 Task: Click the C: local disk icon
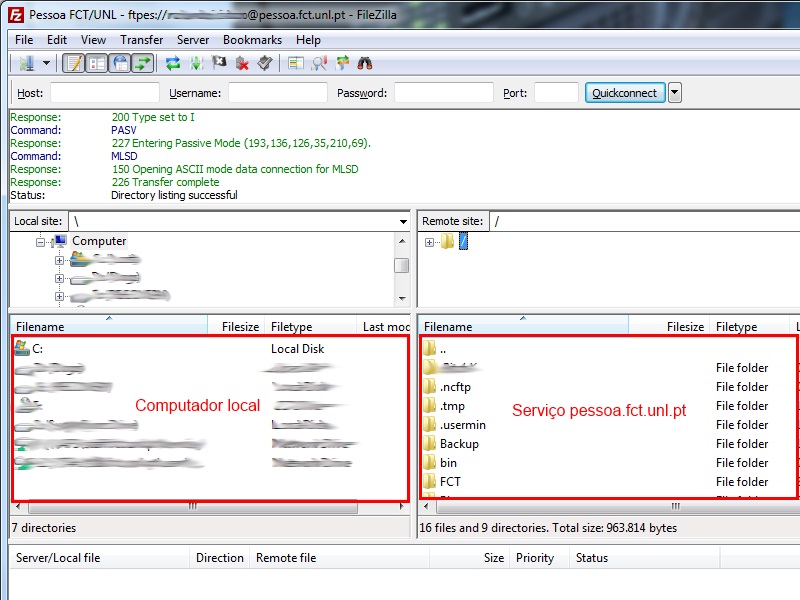tap(22, 348)
